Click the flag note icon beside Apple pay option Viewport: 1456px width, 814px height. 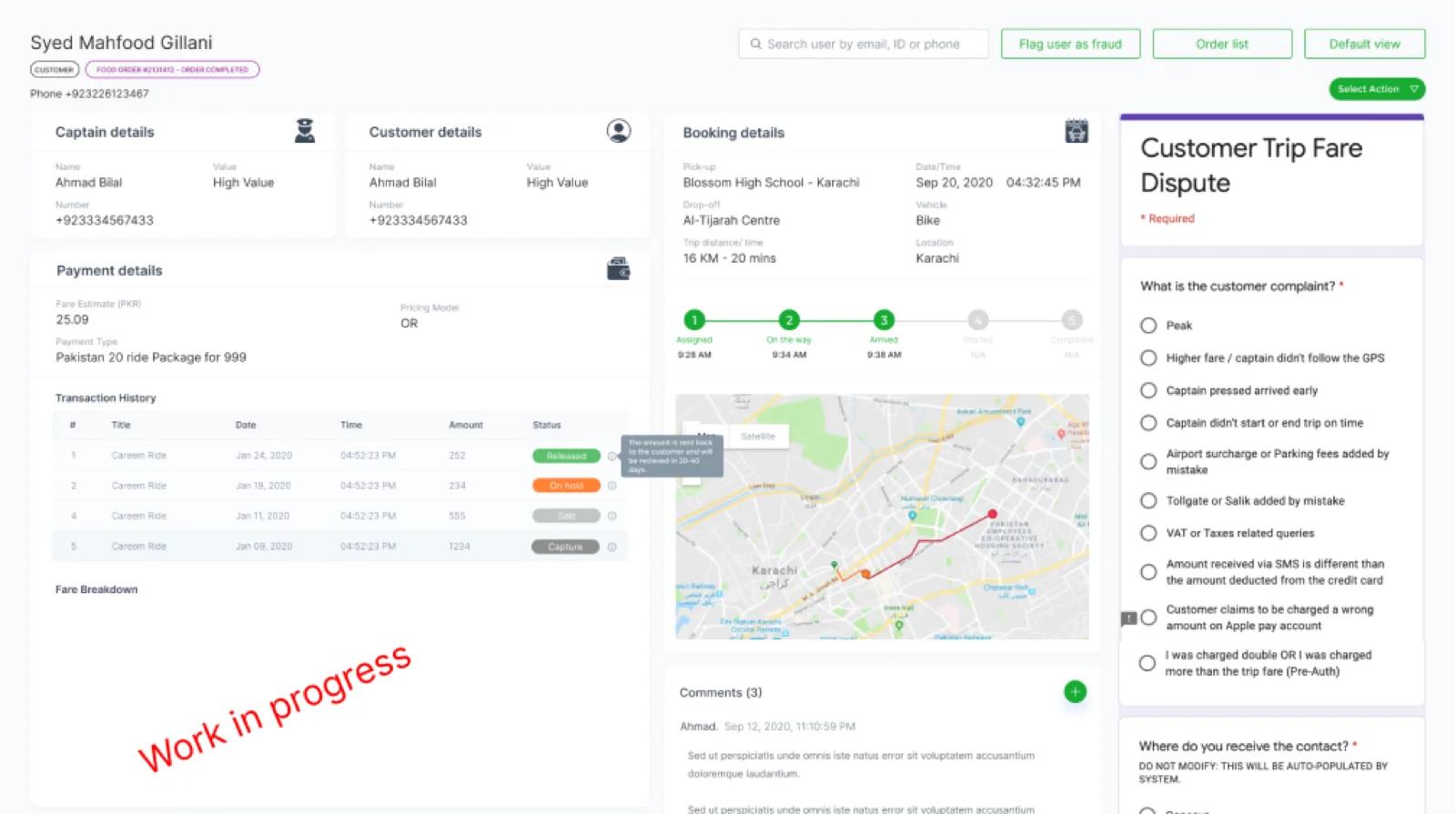coord(1128,619)
